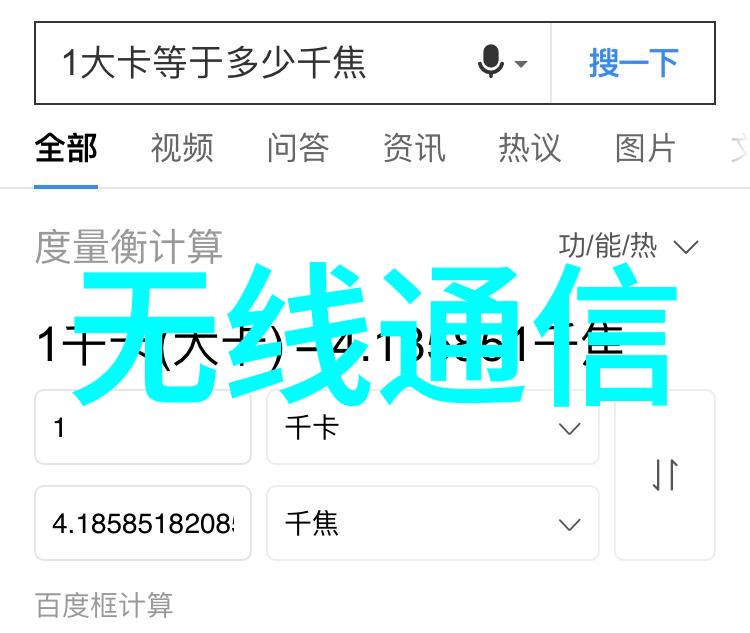Switch to the 图片 tab
This screenshot has height=633, width=750.
coord(646,148)
